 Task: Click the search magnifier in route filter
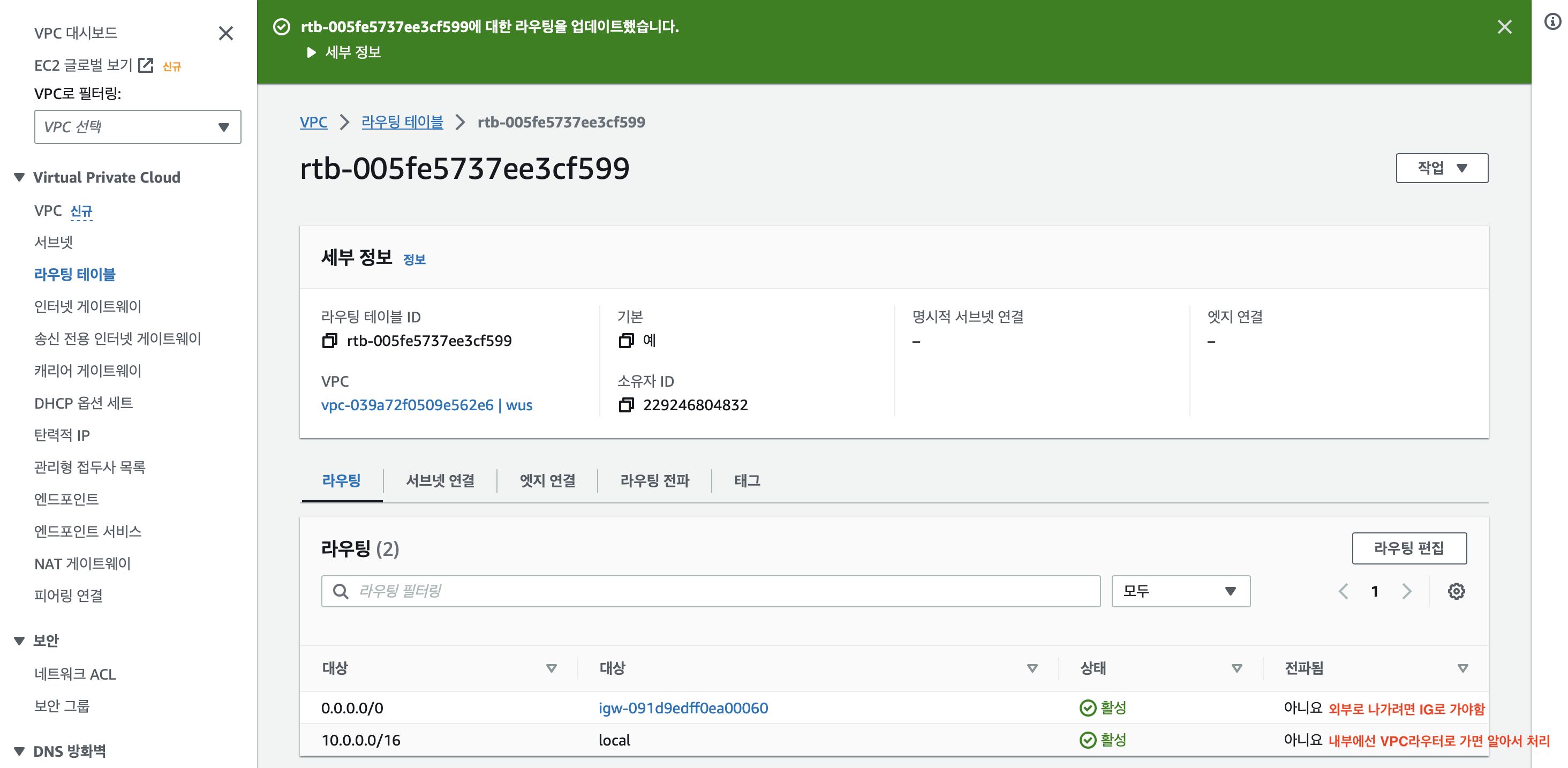click(341, 591)
